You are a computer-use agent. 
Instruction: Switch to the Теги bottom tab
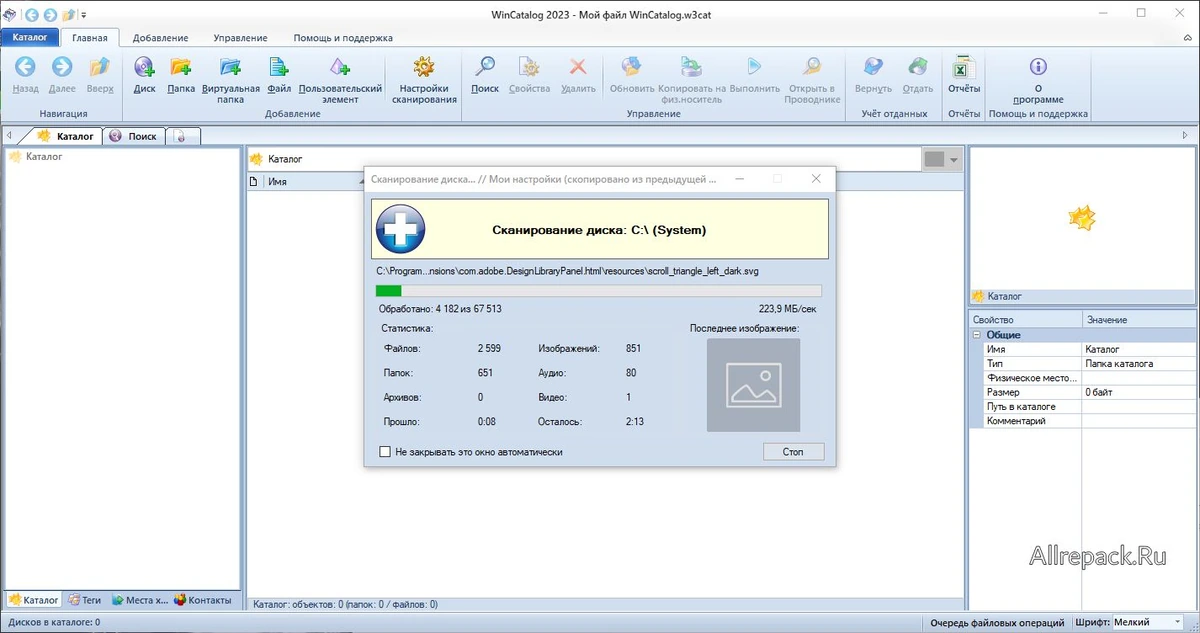[x=84, y=600]
